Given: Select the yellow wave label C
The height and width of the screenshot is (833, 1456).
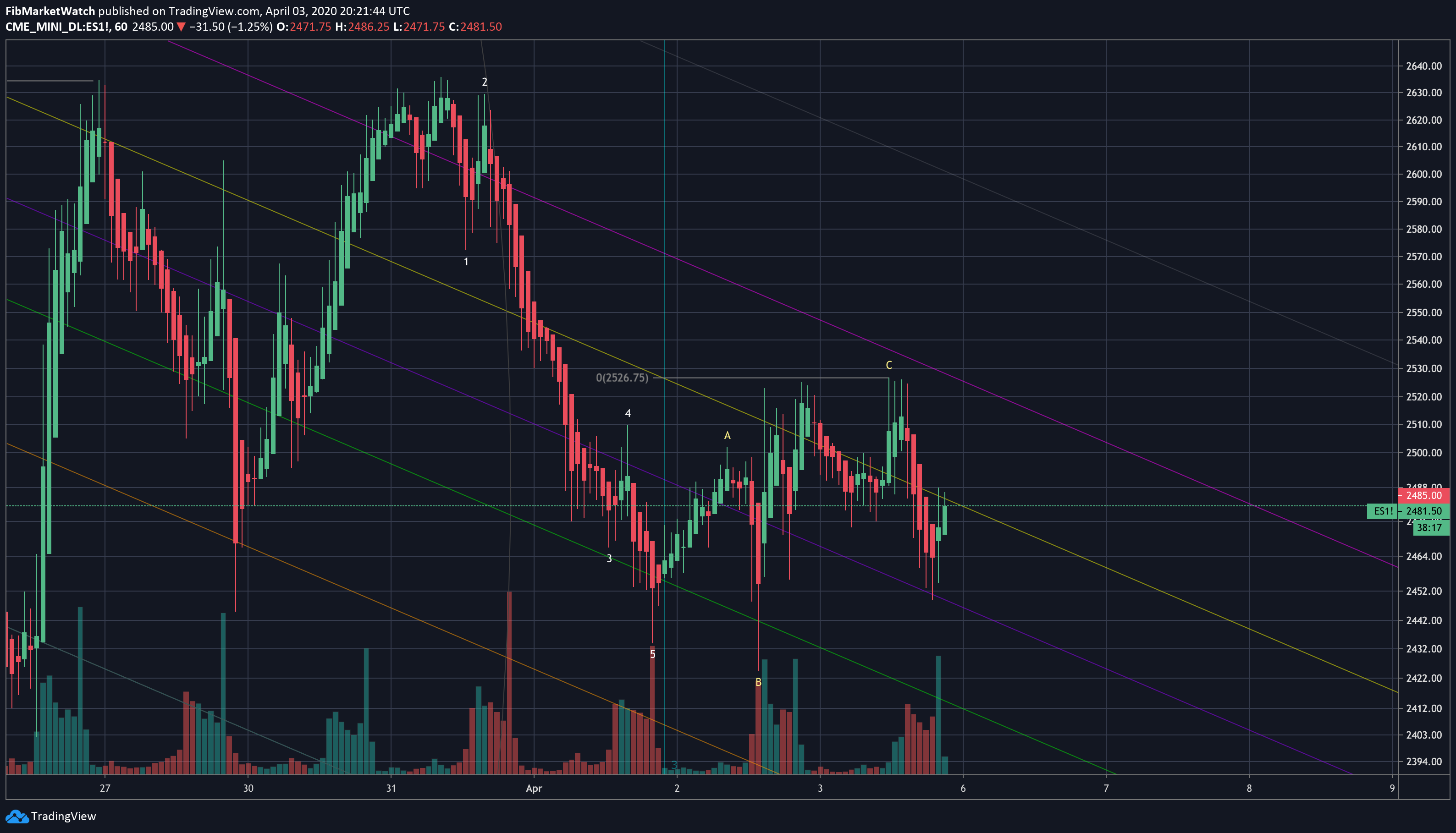Looking at the screenshot, I should coord(889,365).
